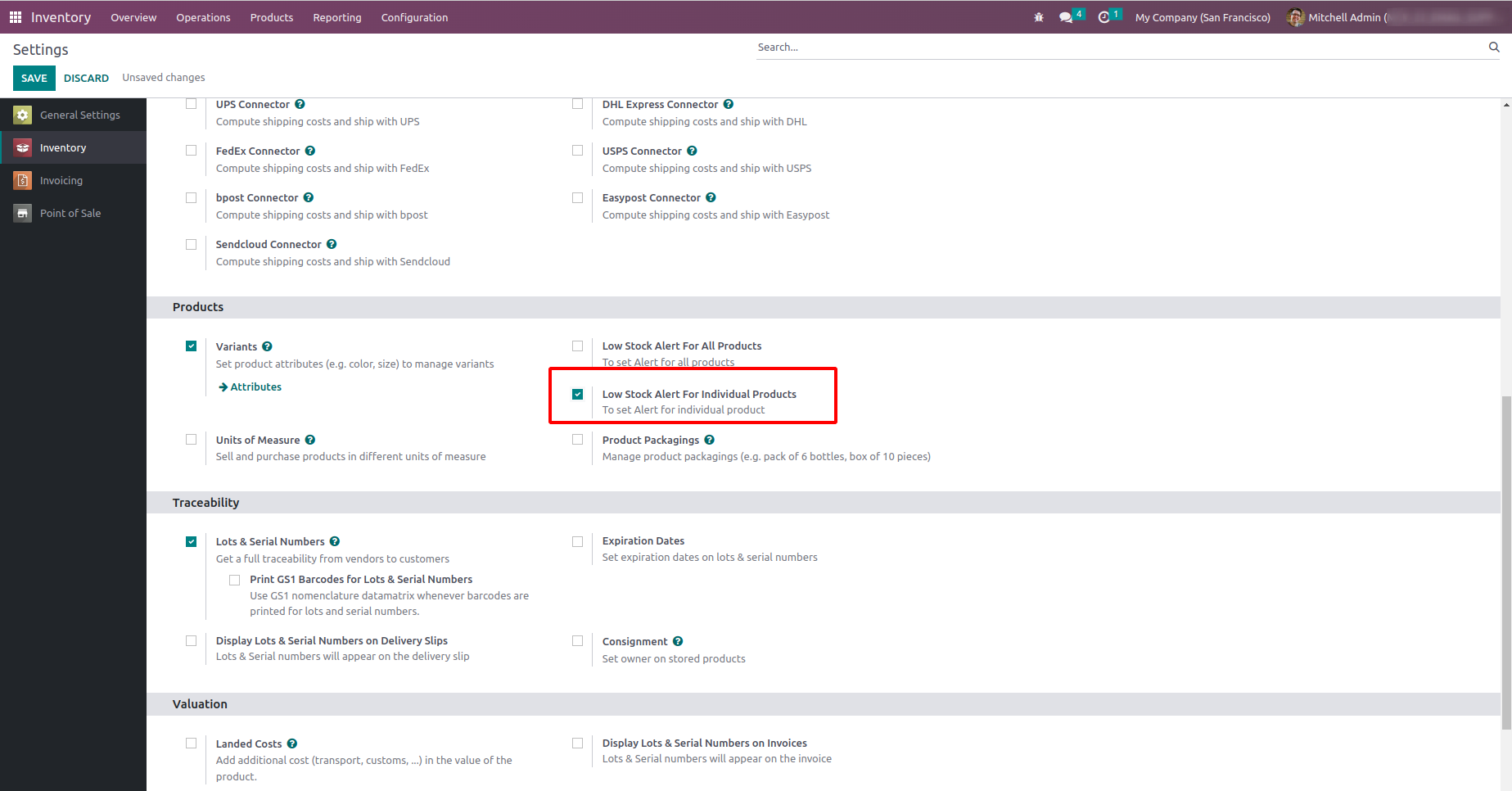Enable the Easypost Connector checkbox
The image size is (1512, 791).
pyautogui.click(x=578, y=197)
